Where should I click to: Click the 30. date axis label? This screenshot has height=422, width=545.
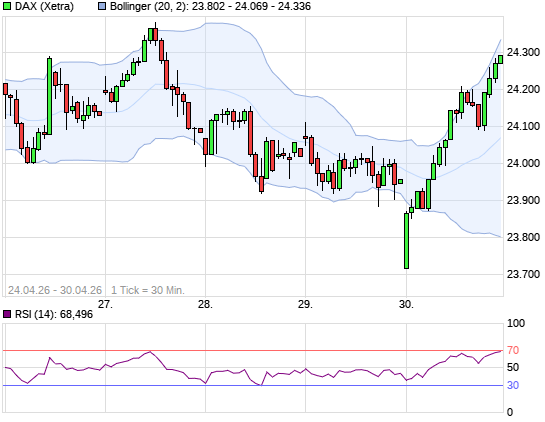click(x=406, y=304)
